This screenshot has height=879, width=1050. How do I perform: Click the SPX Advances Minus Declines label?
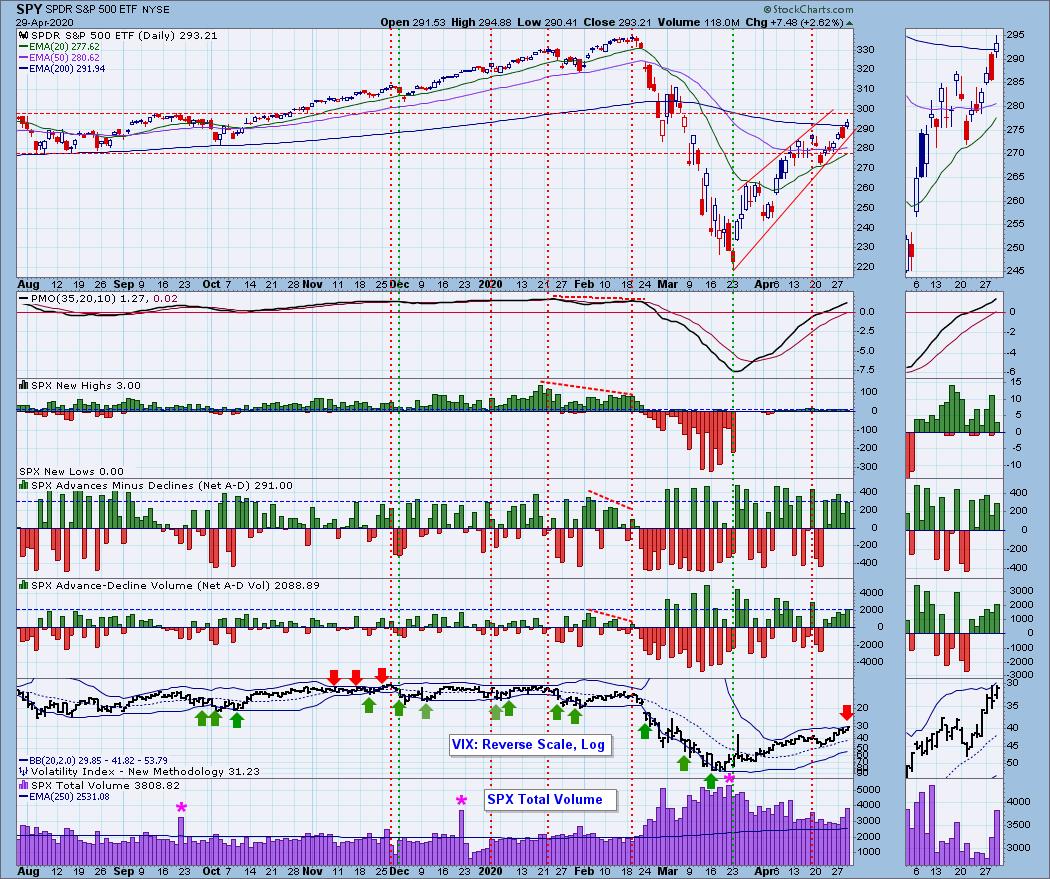(156, 485)
